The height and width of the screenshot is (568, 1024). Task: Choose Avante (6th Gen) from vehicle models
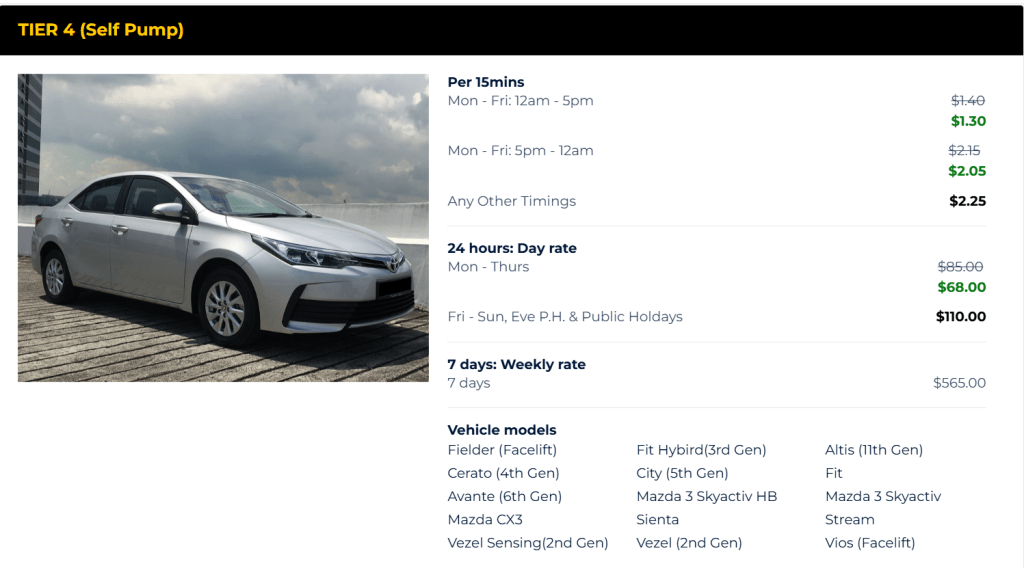pos(504,496)
